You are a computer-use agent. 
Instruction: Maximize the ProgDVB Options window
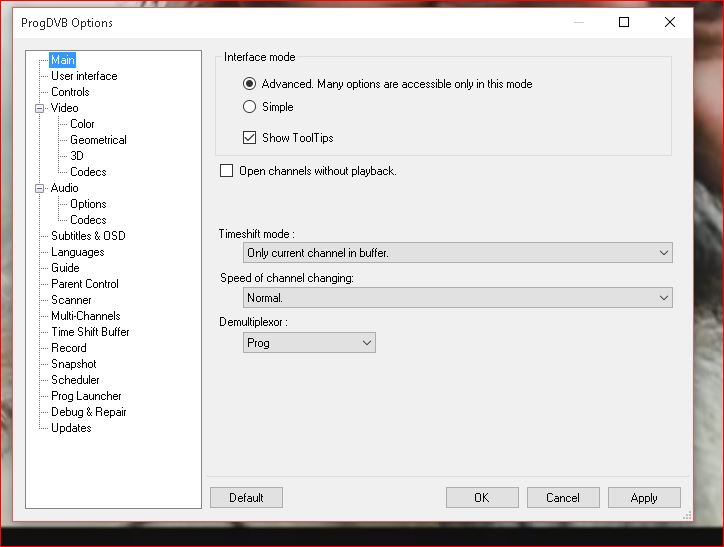tap(624, 23)
